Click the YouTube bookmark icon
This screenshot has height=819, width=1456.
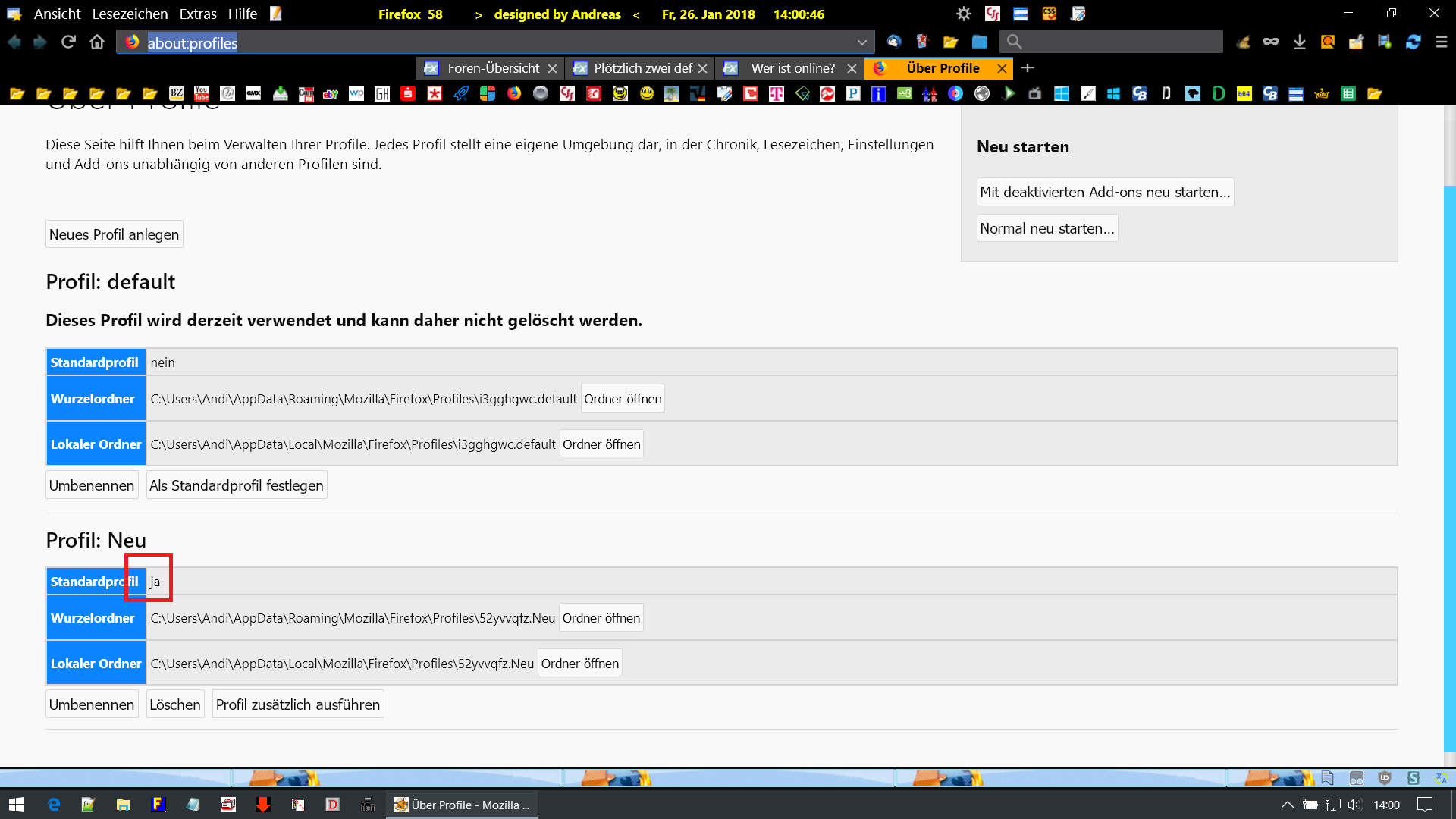[202, 93]
